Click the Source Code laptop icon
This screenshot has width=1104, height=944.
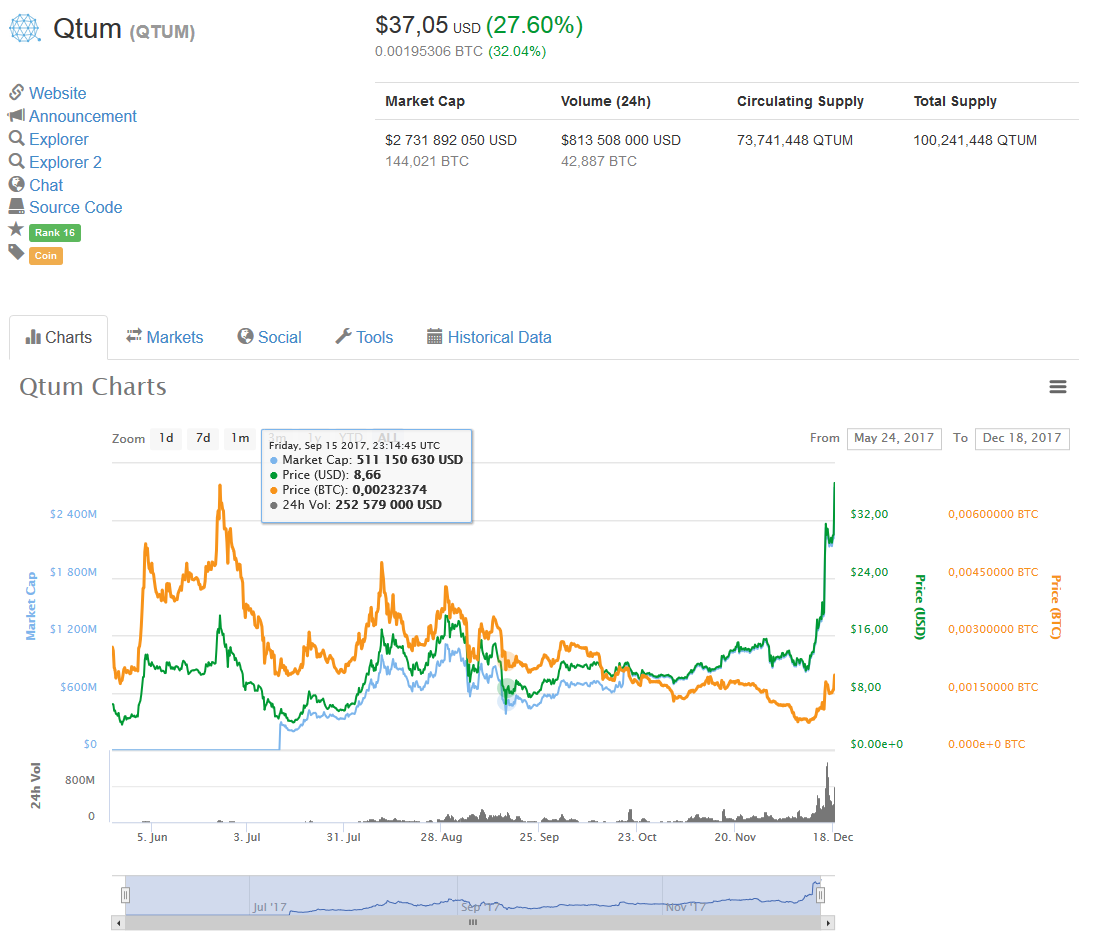click(16, 206)
